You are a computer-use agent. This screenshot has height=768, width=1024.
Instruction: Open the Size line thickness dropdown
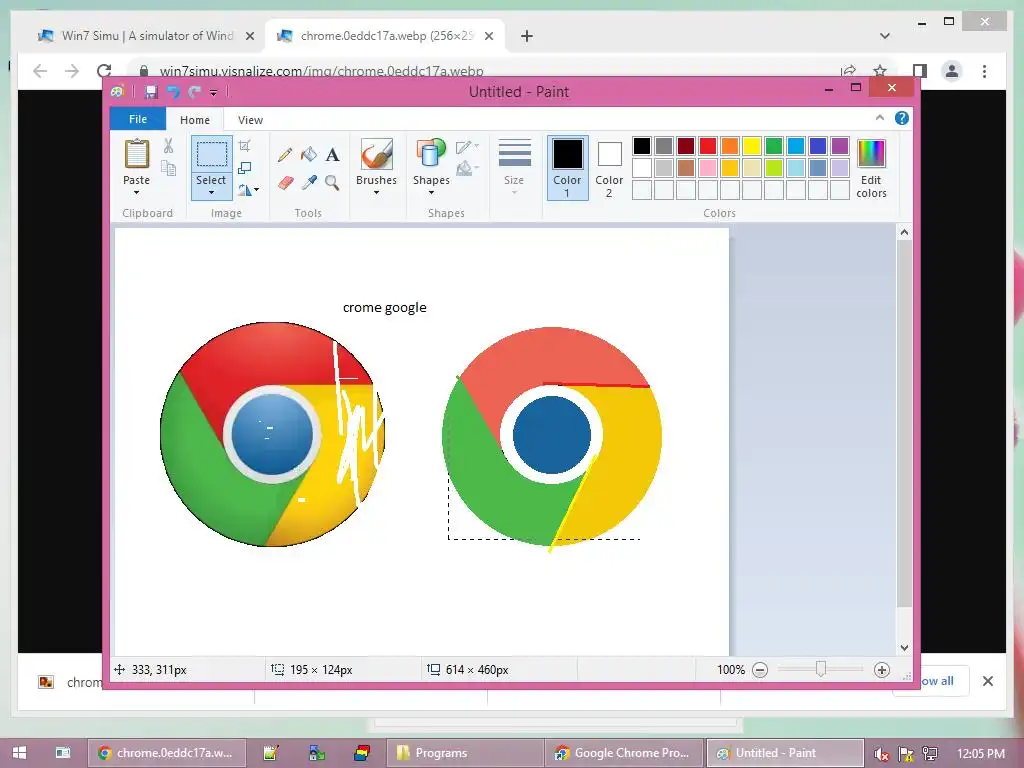(x=514, y=167)
